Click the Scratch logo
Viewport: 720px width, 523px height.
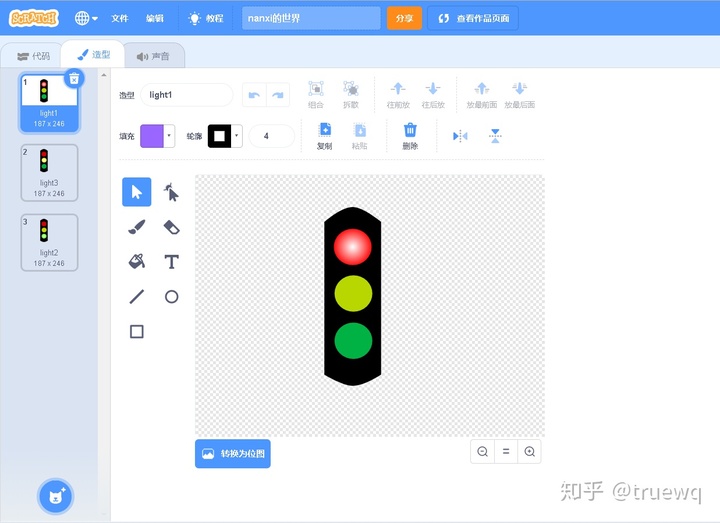coord(34,18)
